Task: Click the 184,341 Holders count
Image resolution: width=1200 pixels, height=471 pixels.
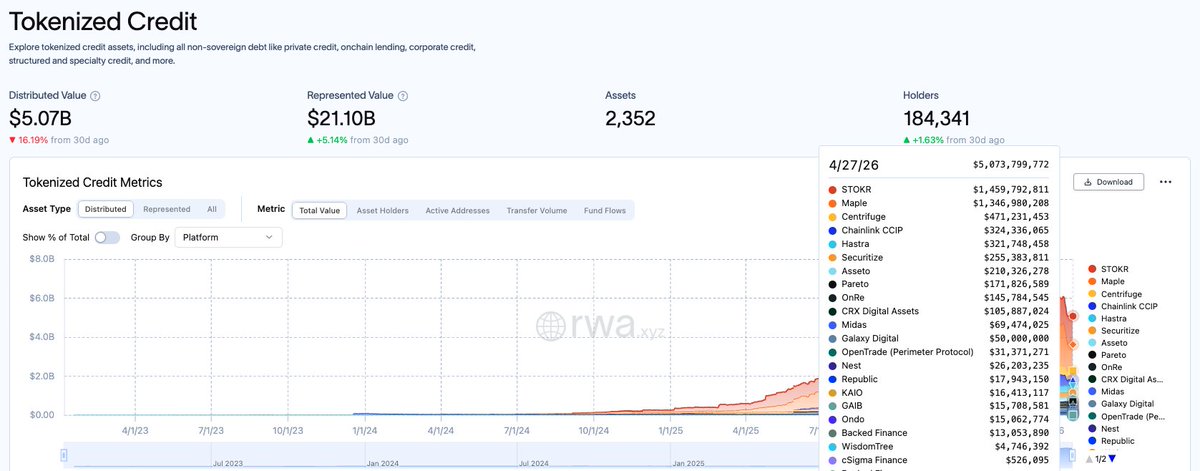Action: 937,118
